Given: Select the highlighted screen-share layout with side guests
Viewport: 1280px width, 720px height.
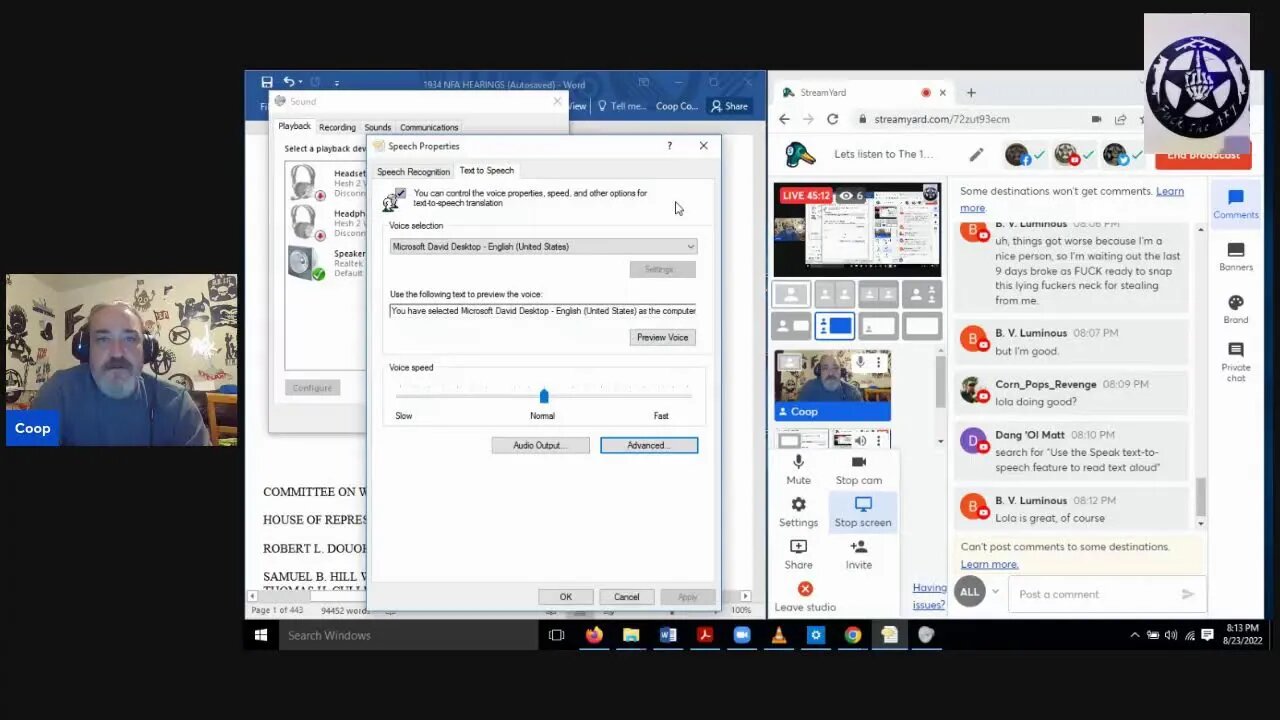Looking at the screenshot, I should click(x=834, y=325).
